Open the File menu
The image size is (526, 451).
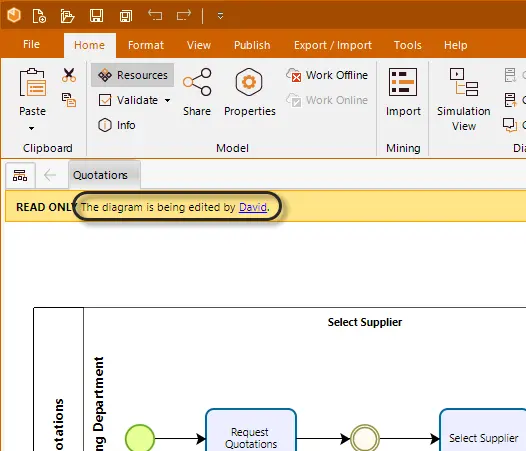pos(31,44)
